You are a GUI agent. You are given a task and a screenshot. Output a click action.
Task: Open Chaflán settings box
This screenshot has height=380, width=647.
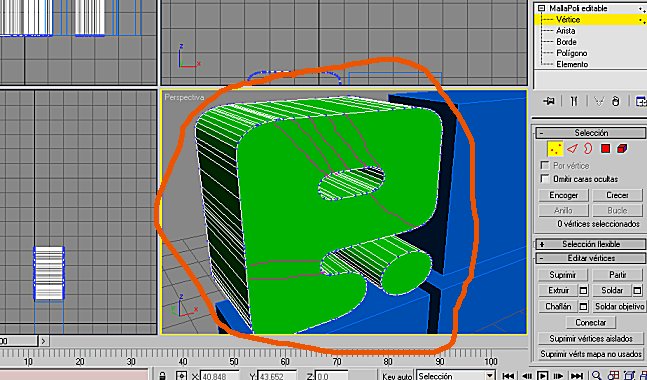coord(583,307)
